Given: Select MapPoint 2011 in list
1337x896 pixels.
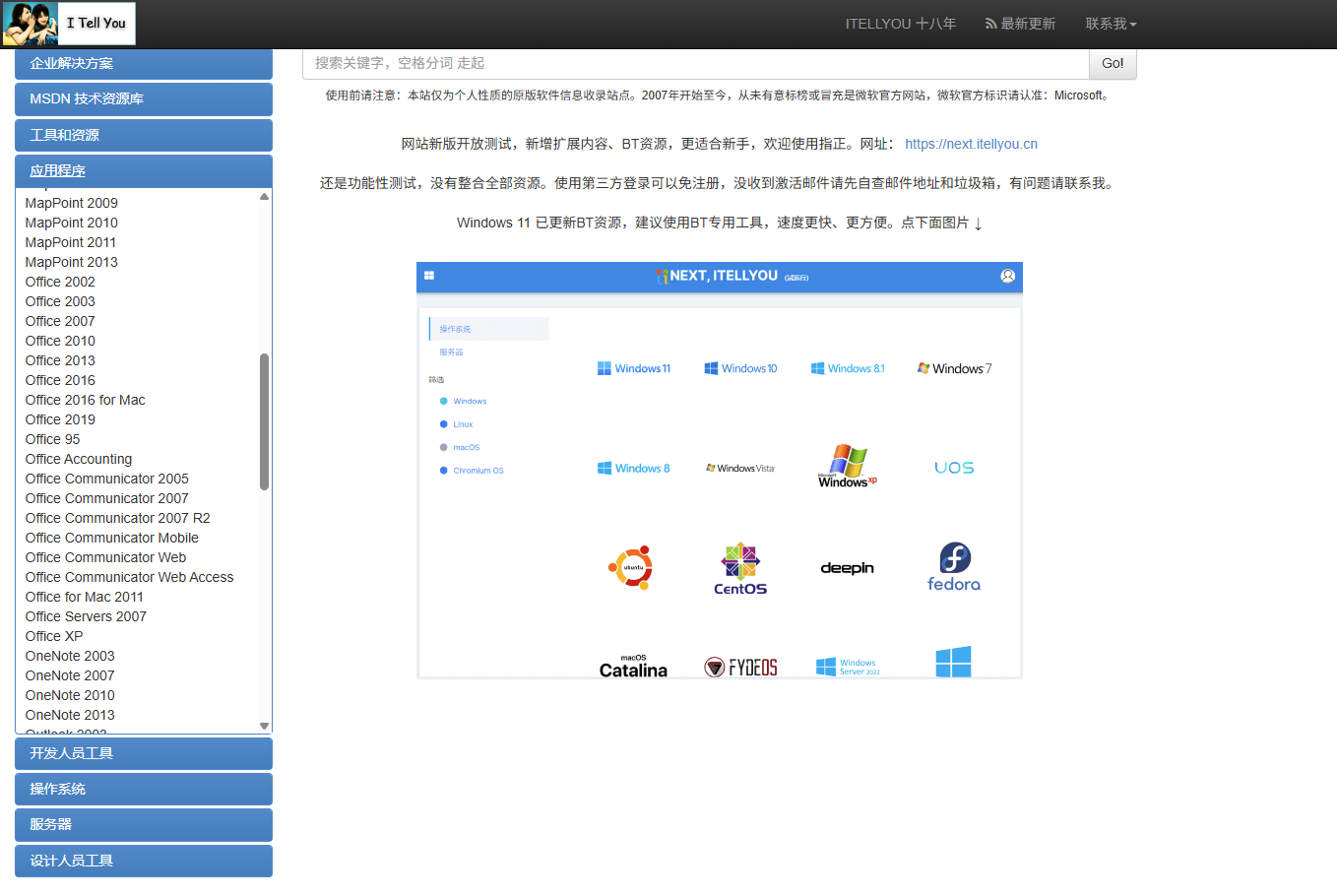Looking at the screenshot, I should click(x=70, y=242).
